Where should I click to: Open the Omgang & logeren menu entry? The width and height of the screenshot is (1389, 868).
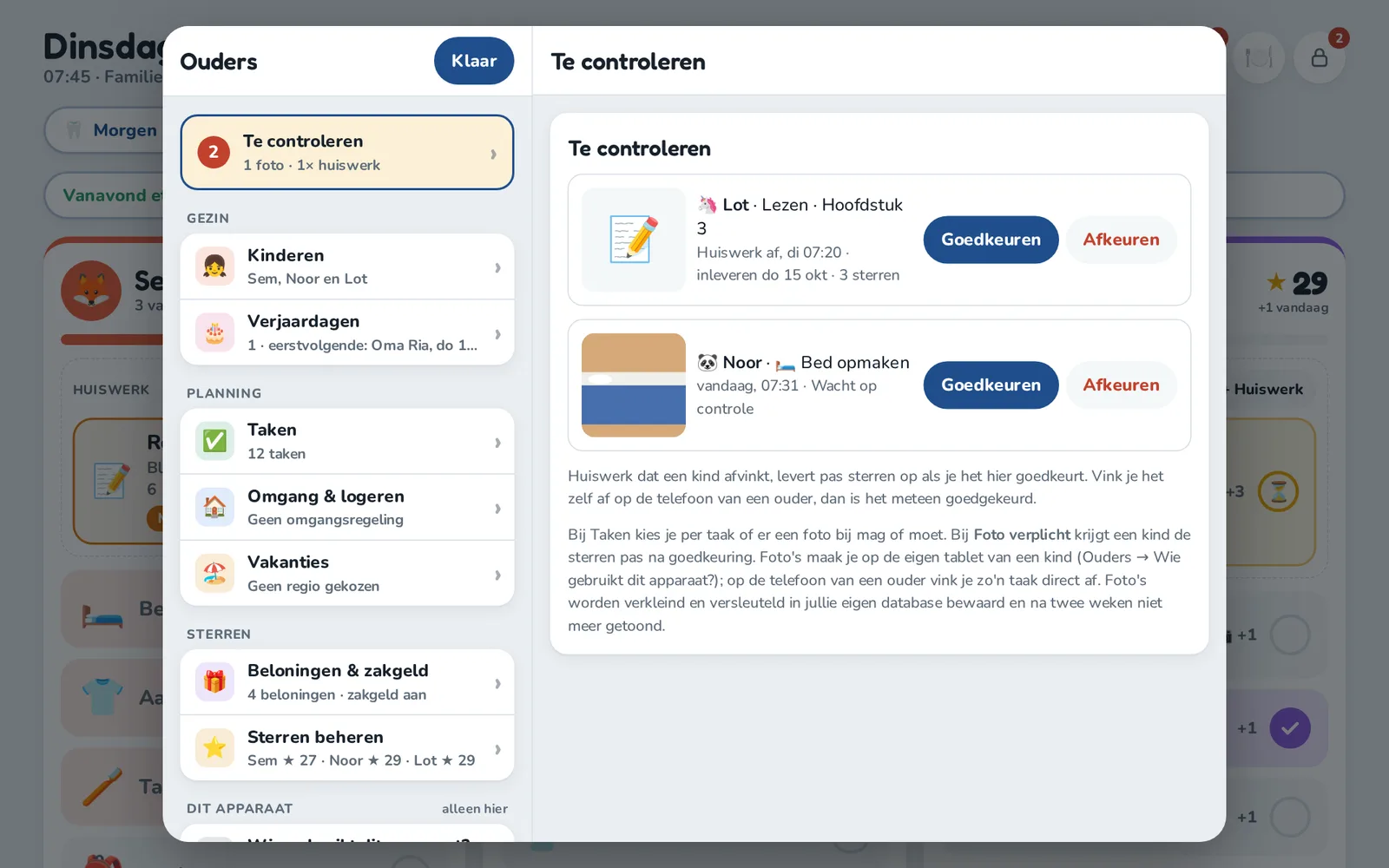point(347,508)
